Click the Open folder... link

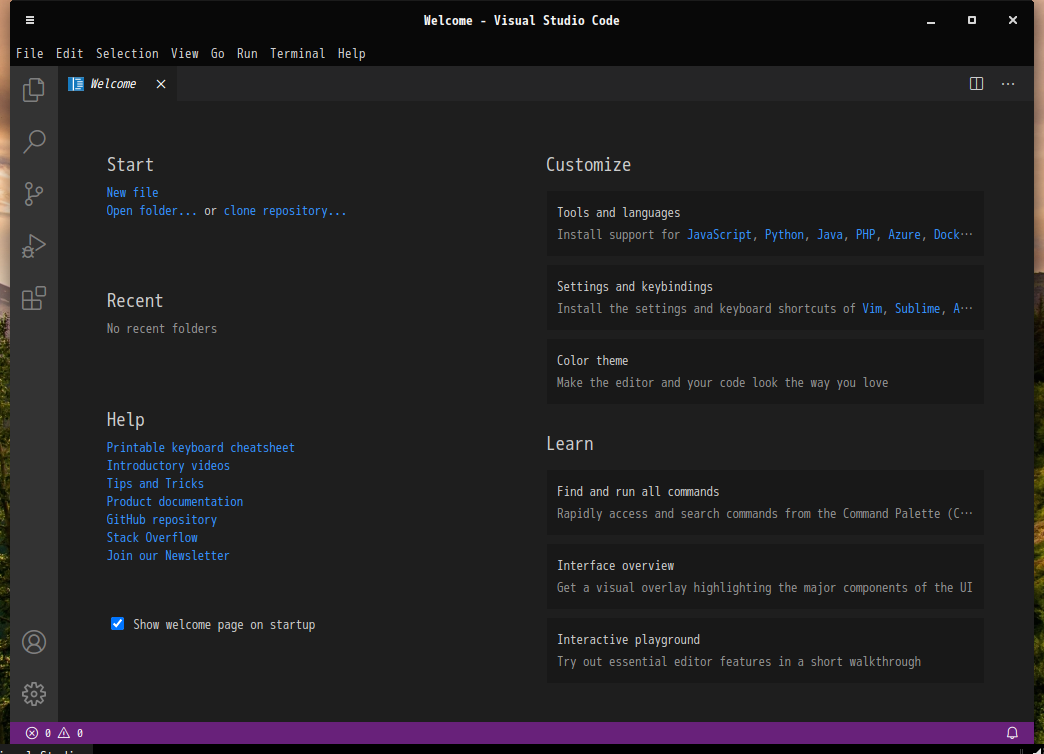click(152, 210)
